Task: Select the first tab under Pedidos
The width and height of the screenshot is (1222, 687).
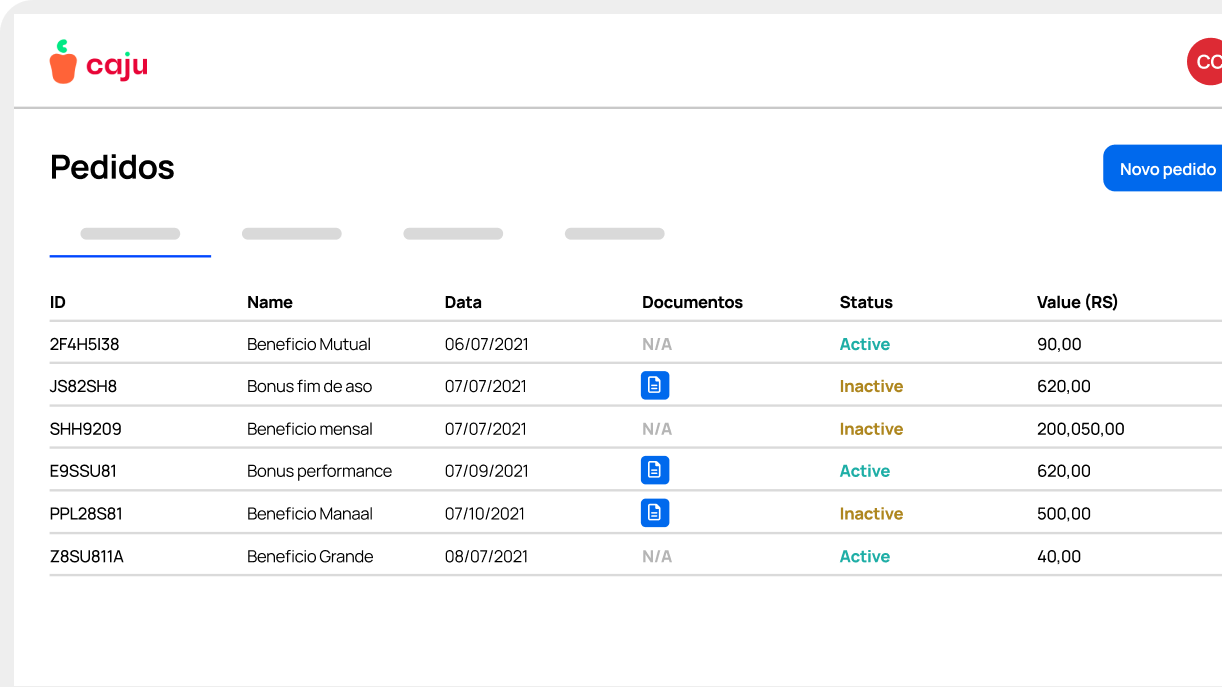Action: tap(130, 233)
